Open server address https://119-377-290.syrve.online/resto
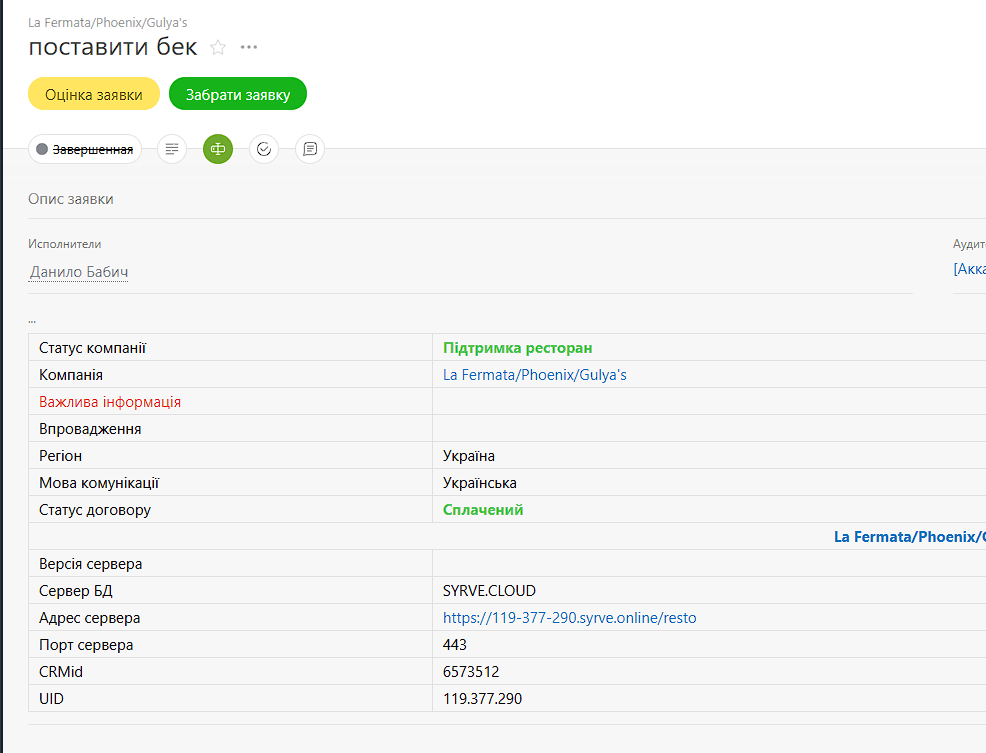This screenshot has height=753, width=986. coord(570,618)
